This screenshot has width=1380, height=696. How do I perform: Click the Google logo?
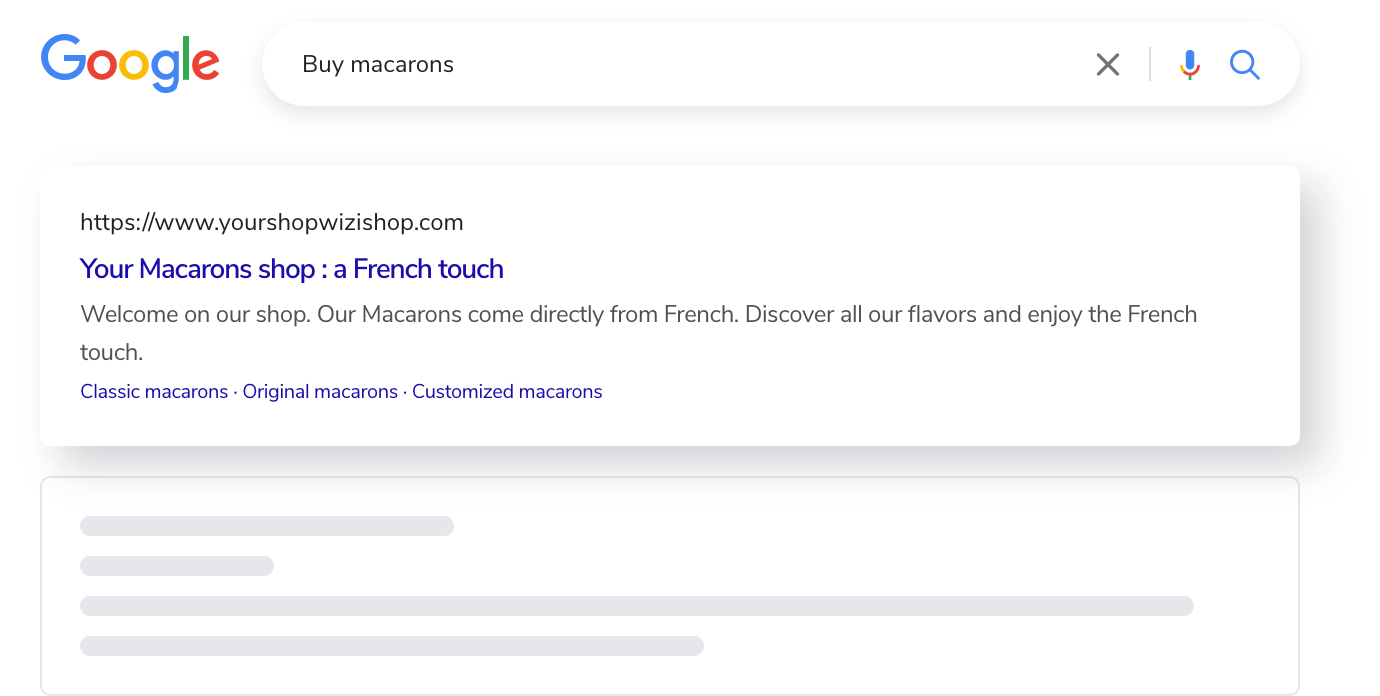130,62
